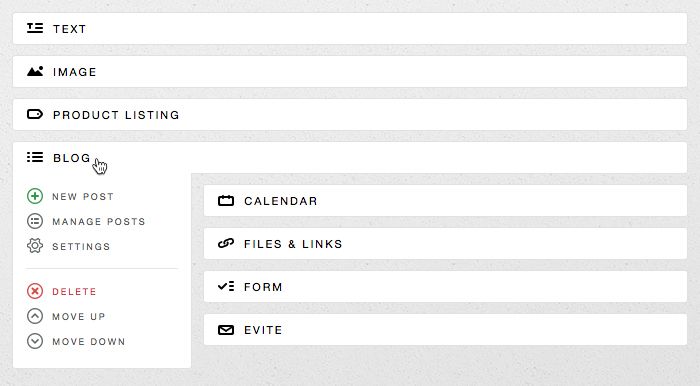Click the Product Listing tag icon
Screen dimensions: 700x386
(x=35, y=115)
